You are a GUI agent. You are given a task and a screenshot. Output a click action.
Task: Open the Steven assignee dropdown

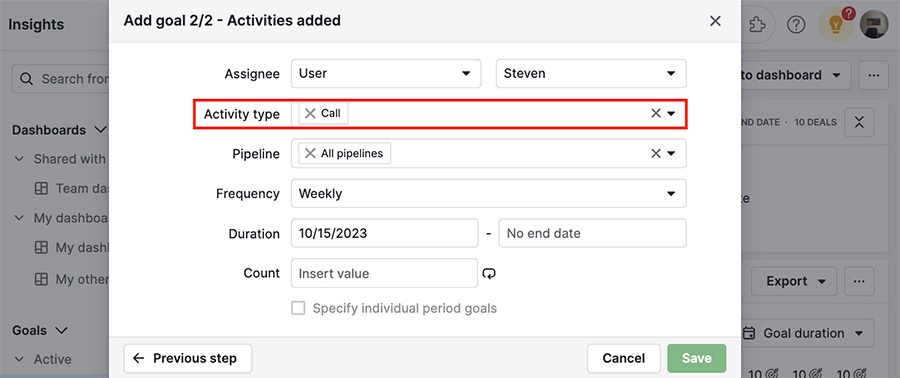coord(591,73)
